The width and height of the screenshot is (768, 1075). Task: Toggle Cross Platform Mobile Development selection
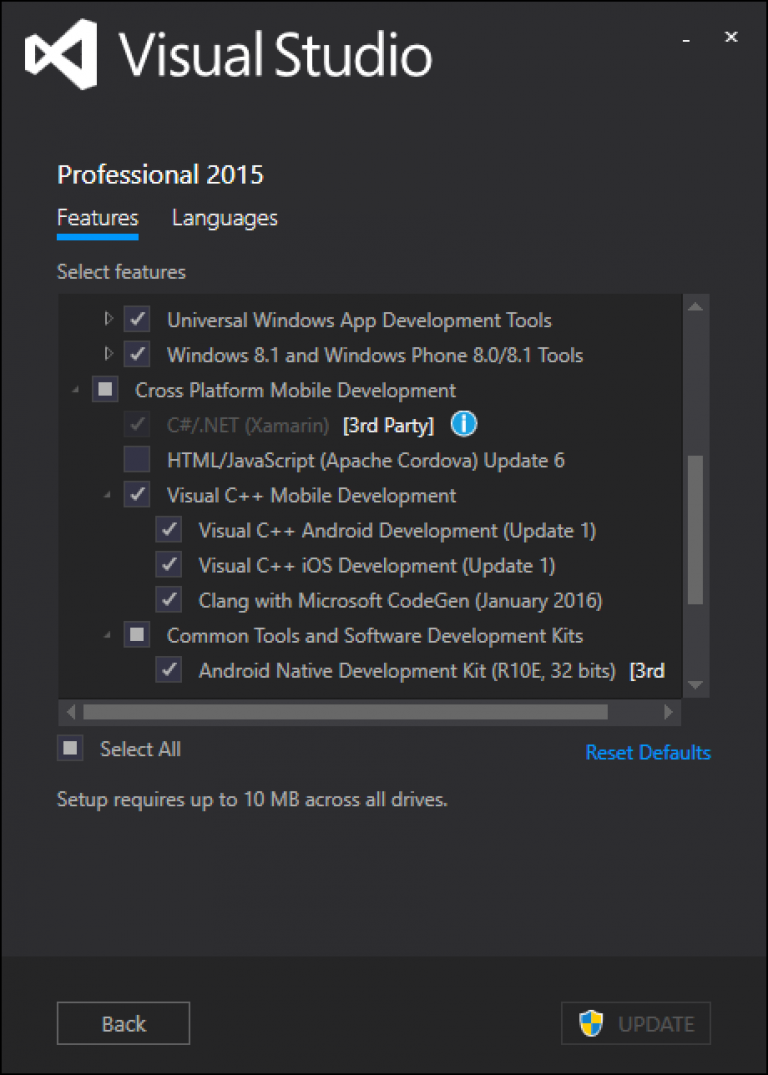pyautogui.click(x=105, y=389)
